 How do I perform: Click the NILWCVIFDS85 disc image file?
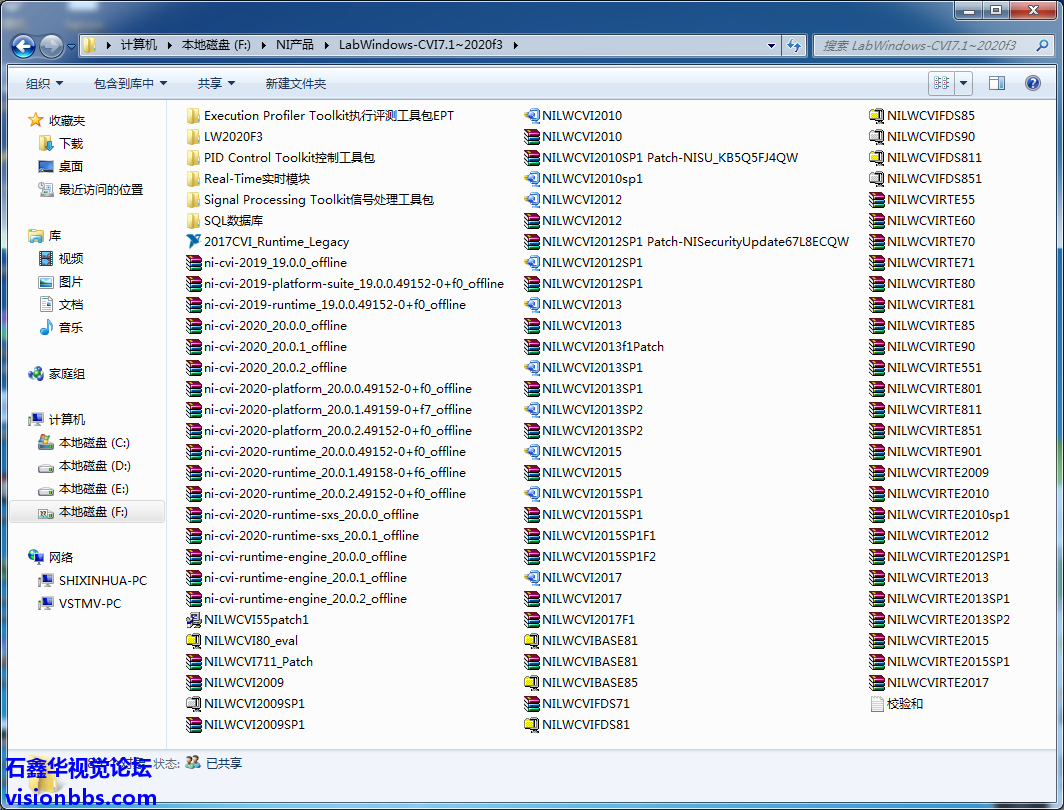(x=930, y=116)
